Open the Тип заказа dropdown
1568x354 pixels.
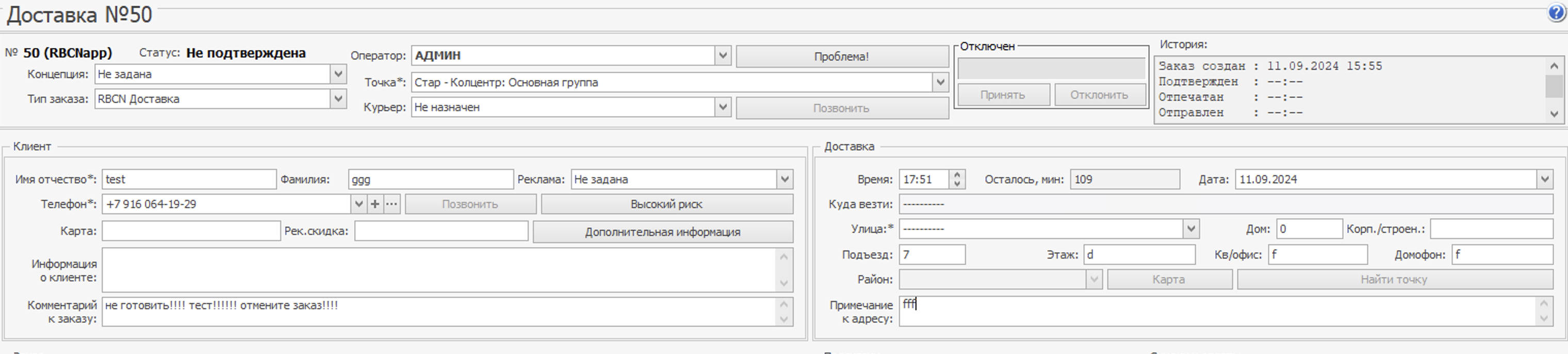(338, 99)
